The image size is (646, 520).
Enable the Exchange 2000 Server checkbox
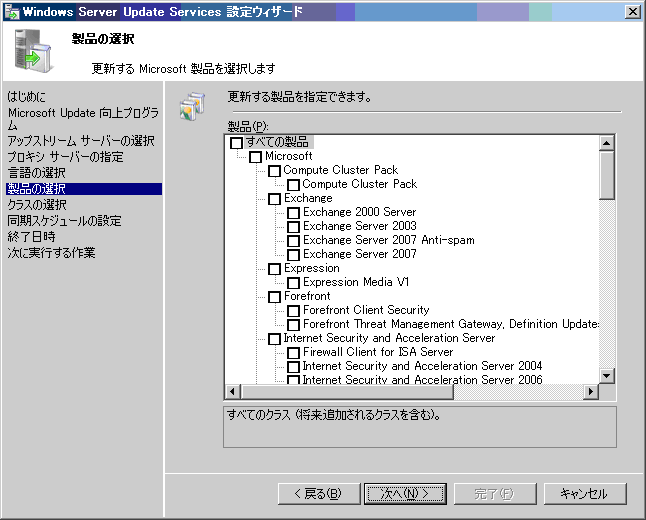point(293,213)
